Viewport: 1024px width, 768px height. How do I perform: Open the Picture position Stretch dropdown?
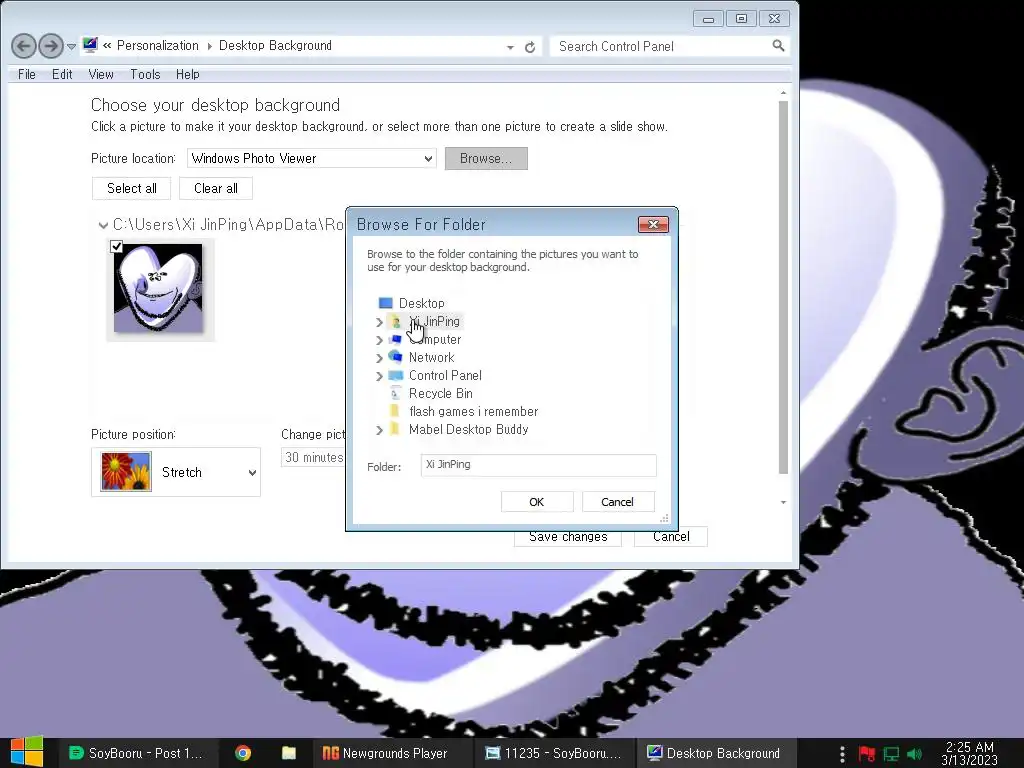(176, 472)
